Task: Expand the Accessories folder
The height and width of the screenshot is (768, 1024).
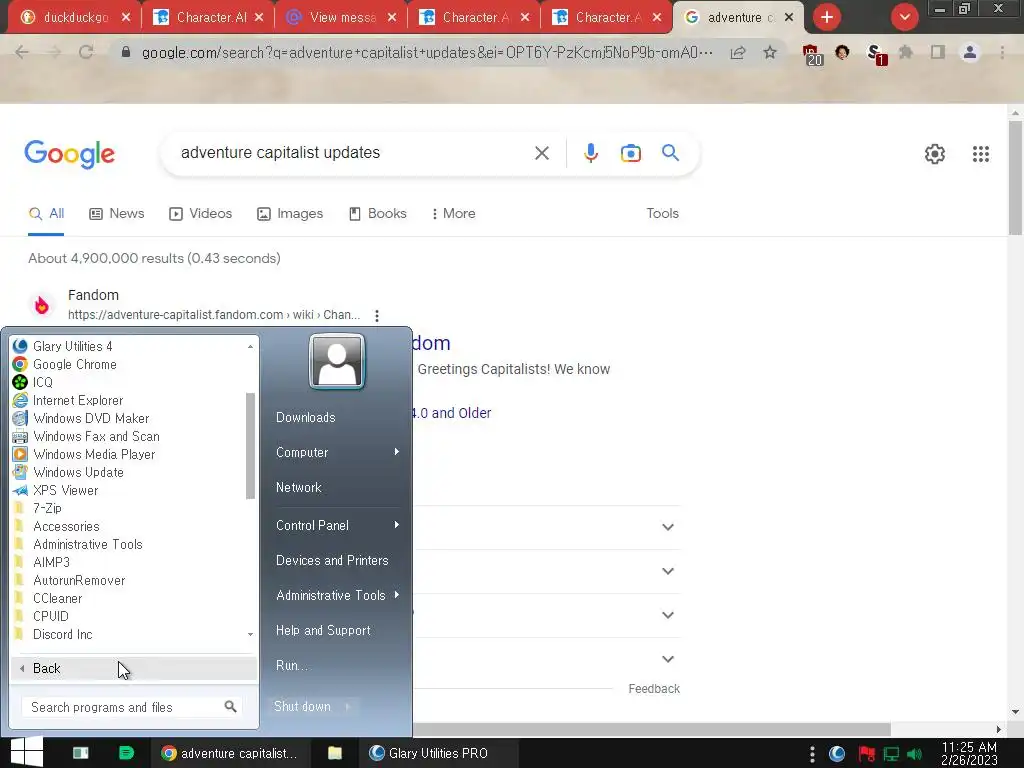Action: (x=66, y=526)
